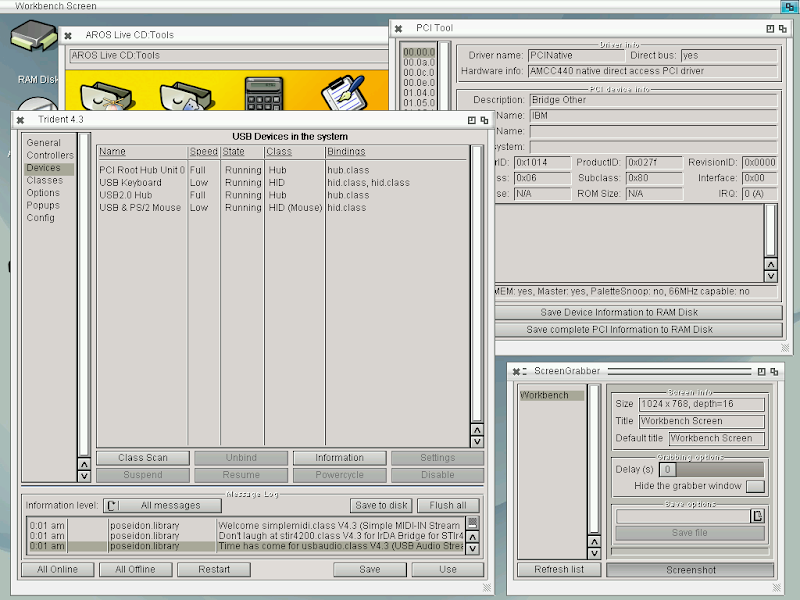Adjust the Delay (s) slider
800x600 pixels.
point(713,469)
